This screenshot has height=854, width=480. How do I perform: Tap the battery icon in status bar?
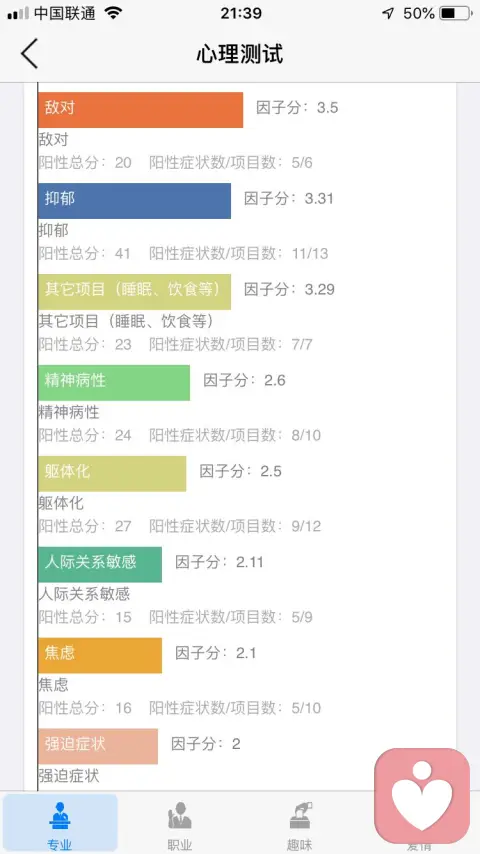click(457, 13)
